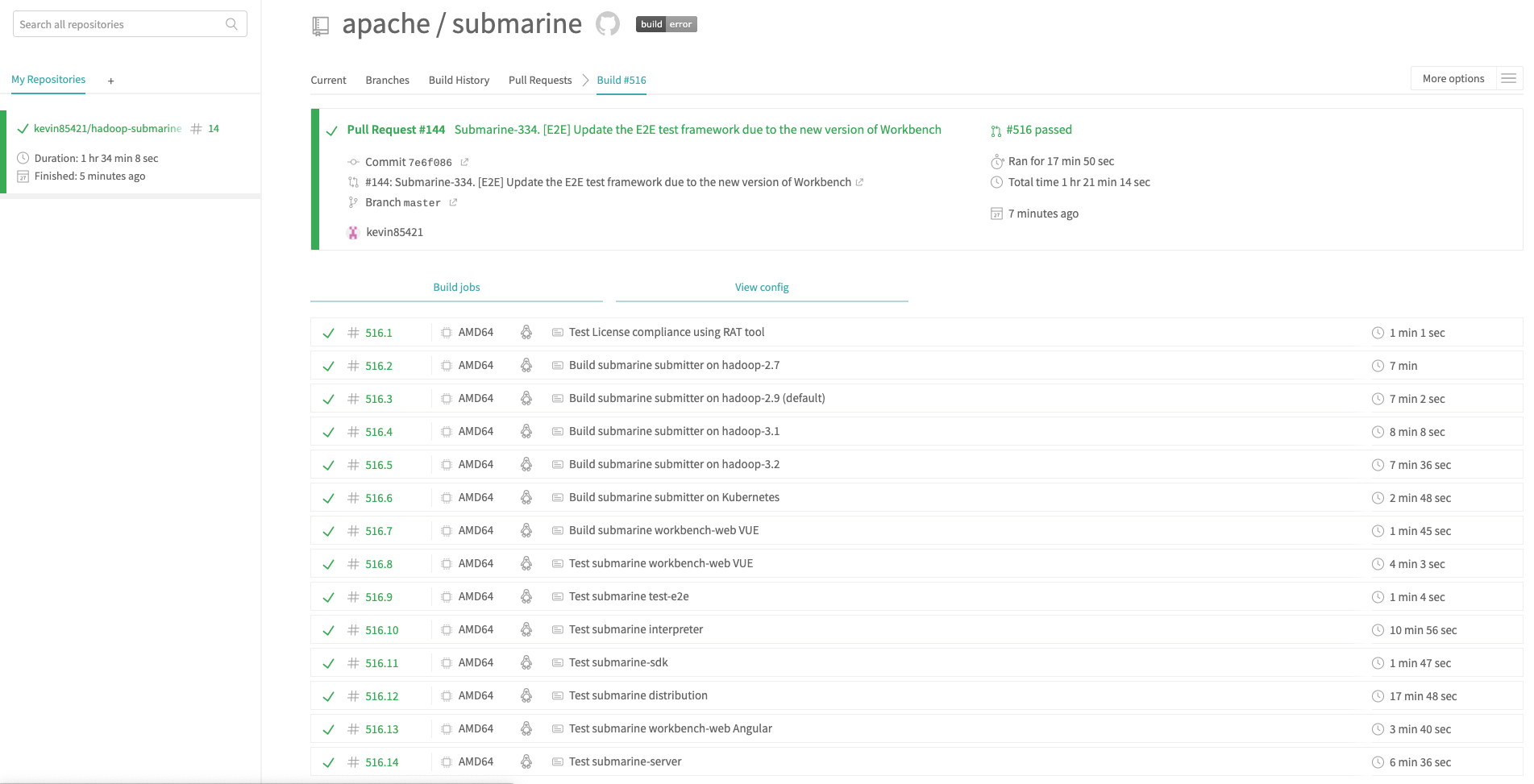Image resolution: width=1534 pixels, height=784 pixels.
Task: Click the sidebar hash icon beside 14
Action: tap(196, 129)
